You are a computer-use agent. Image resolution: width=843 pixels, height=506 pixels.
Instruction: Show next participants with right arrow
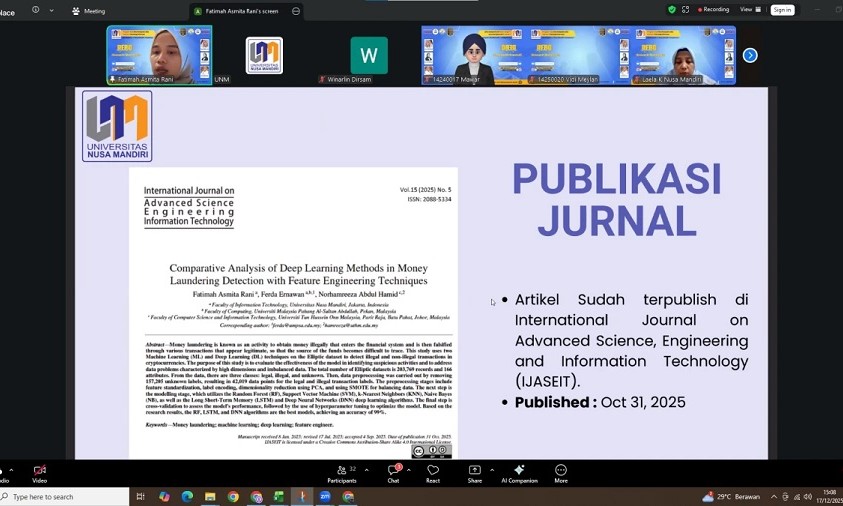750,55
